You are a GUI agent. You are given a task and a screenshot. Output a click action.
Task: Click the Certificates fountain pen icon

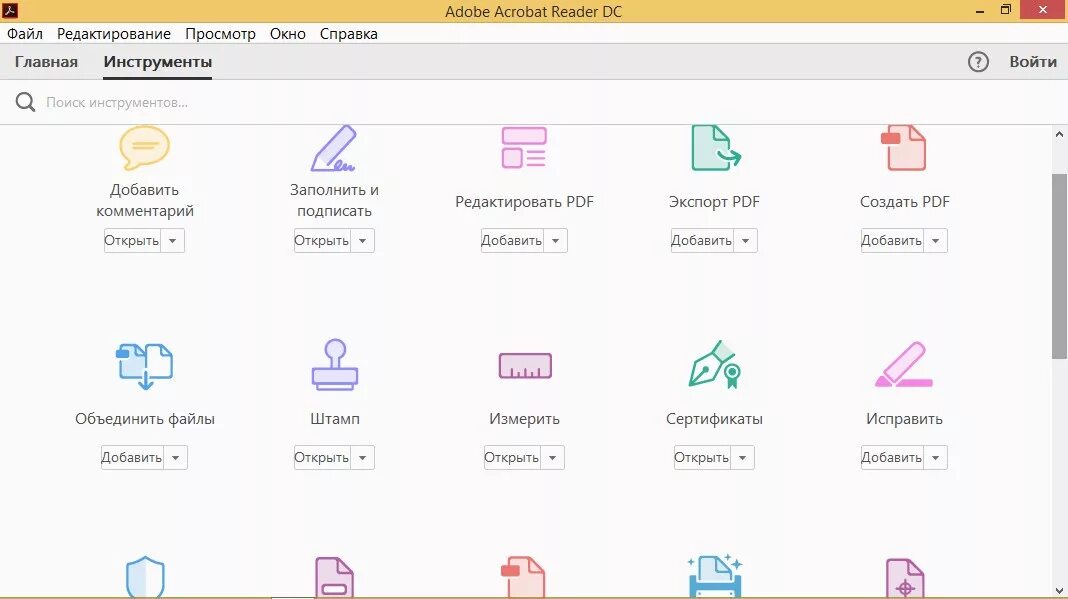click(x=714, y=365)
